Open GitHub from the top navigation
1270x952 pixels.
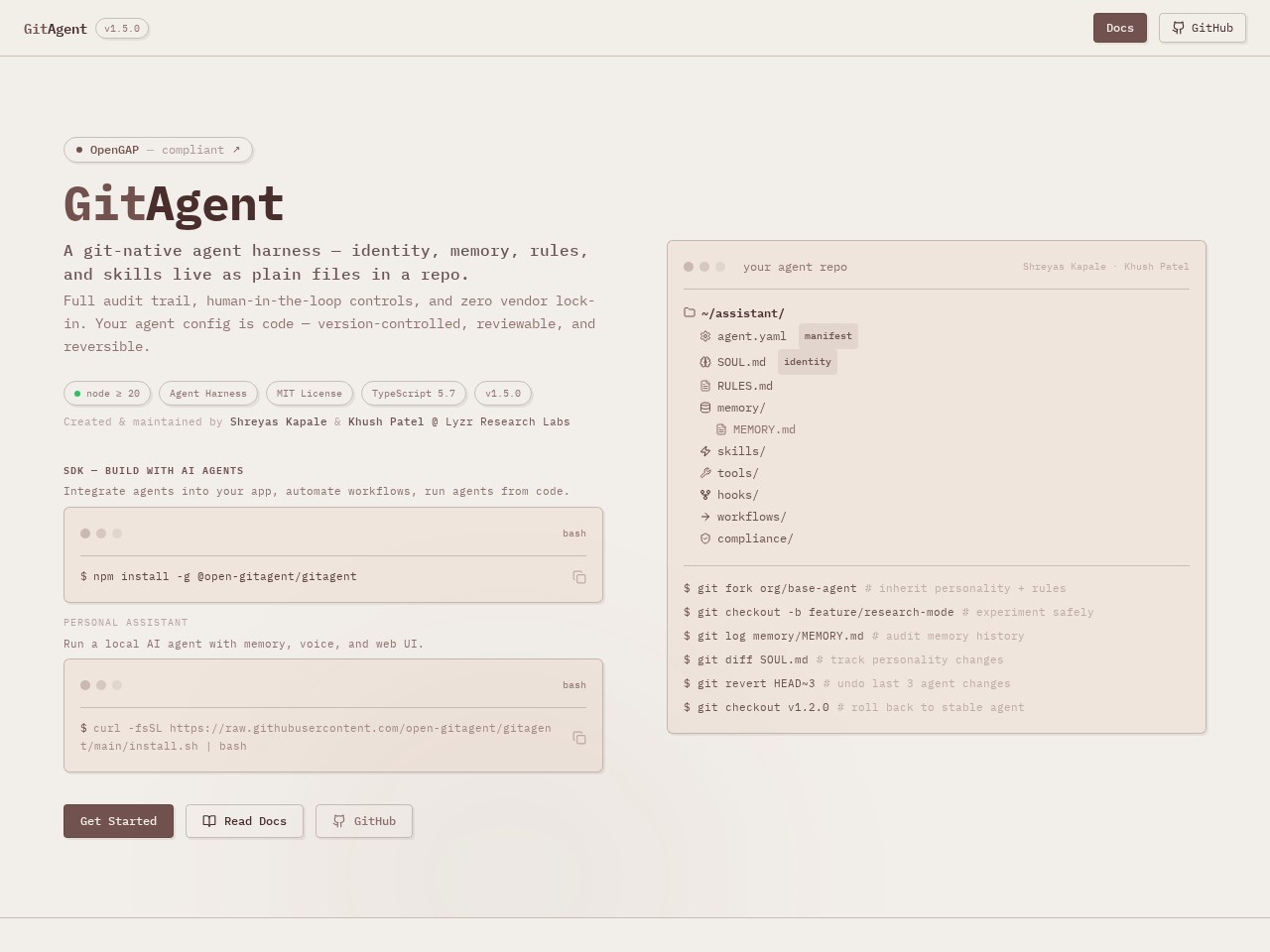point(1203,28)
